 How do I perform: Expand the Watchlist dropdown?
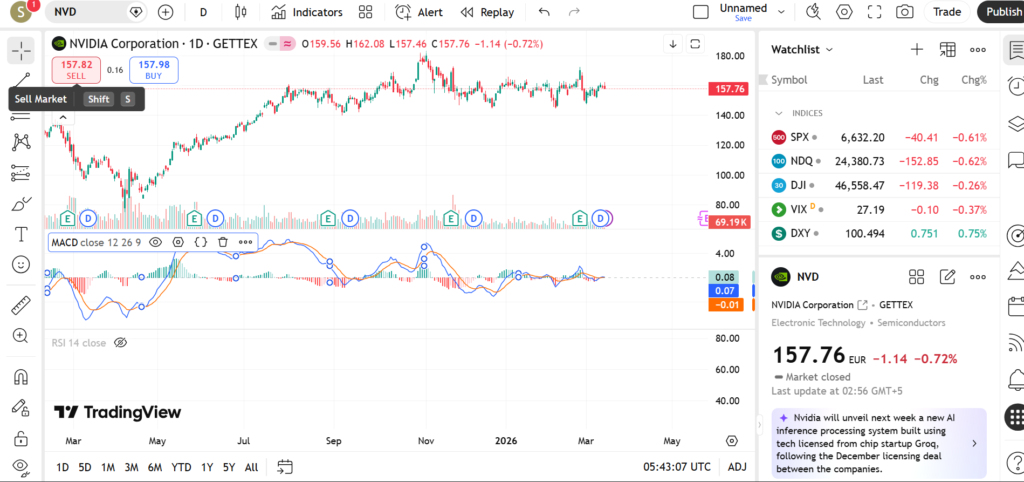tap(829, 49)
